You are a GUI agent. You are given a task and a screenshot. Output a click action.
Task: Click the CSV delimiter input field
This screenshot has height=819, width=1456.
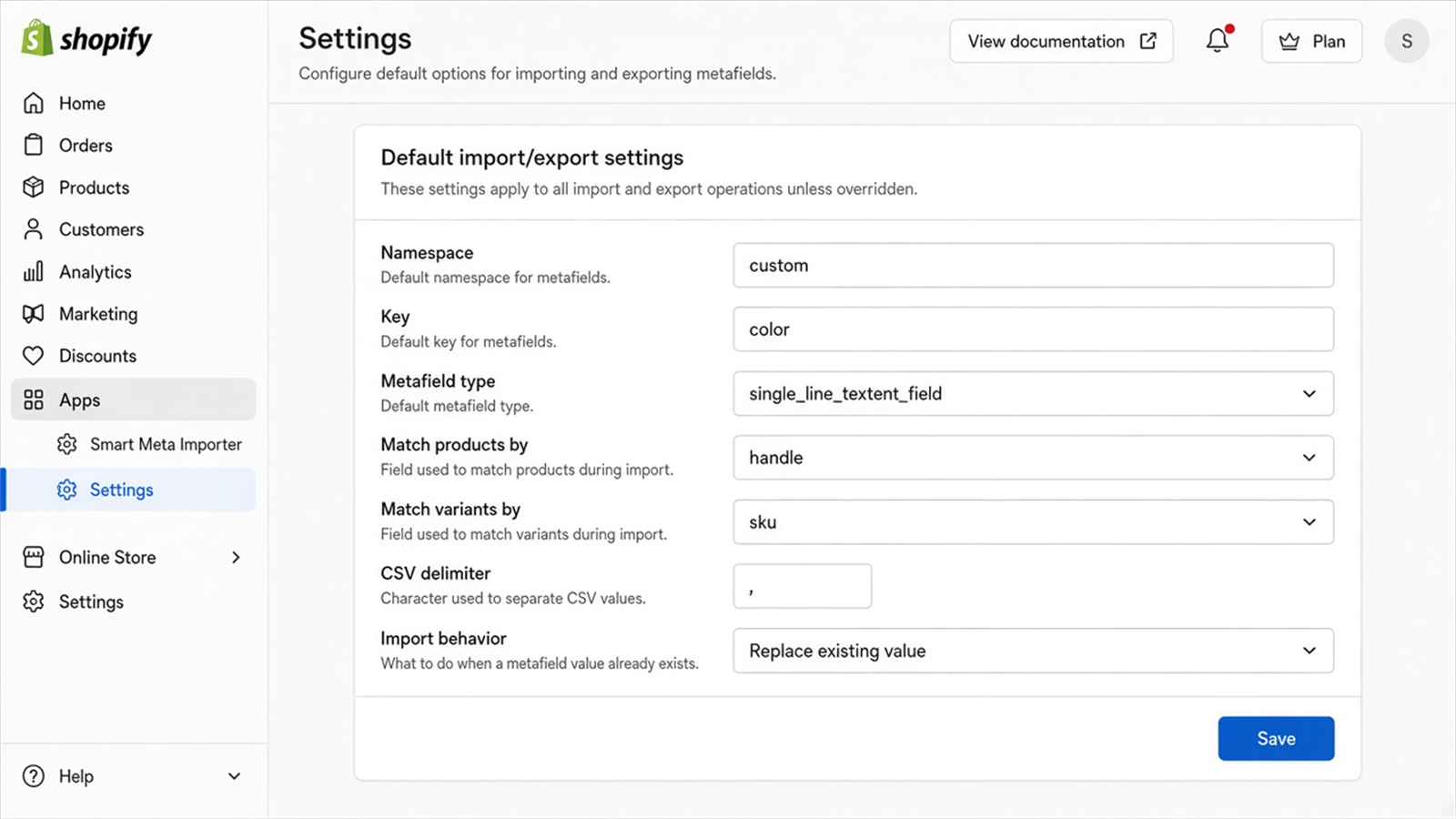803,586
